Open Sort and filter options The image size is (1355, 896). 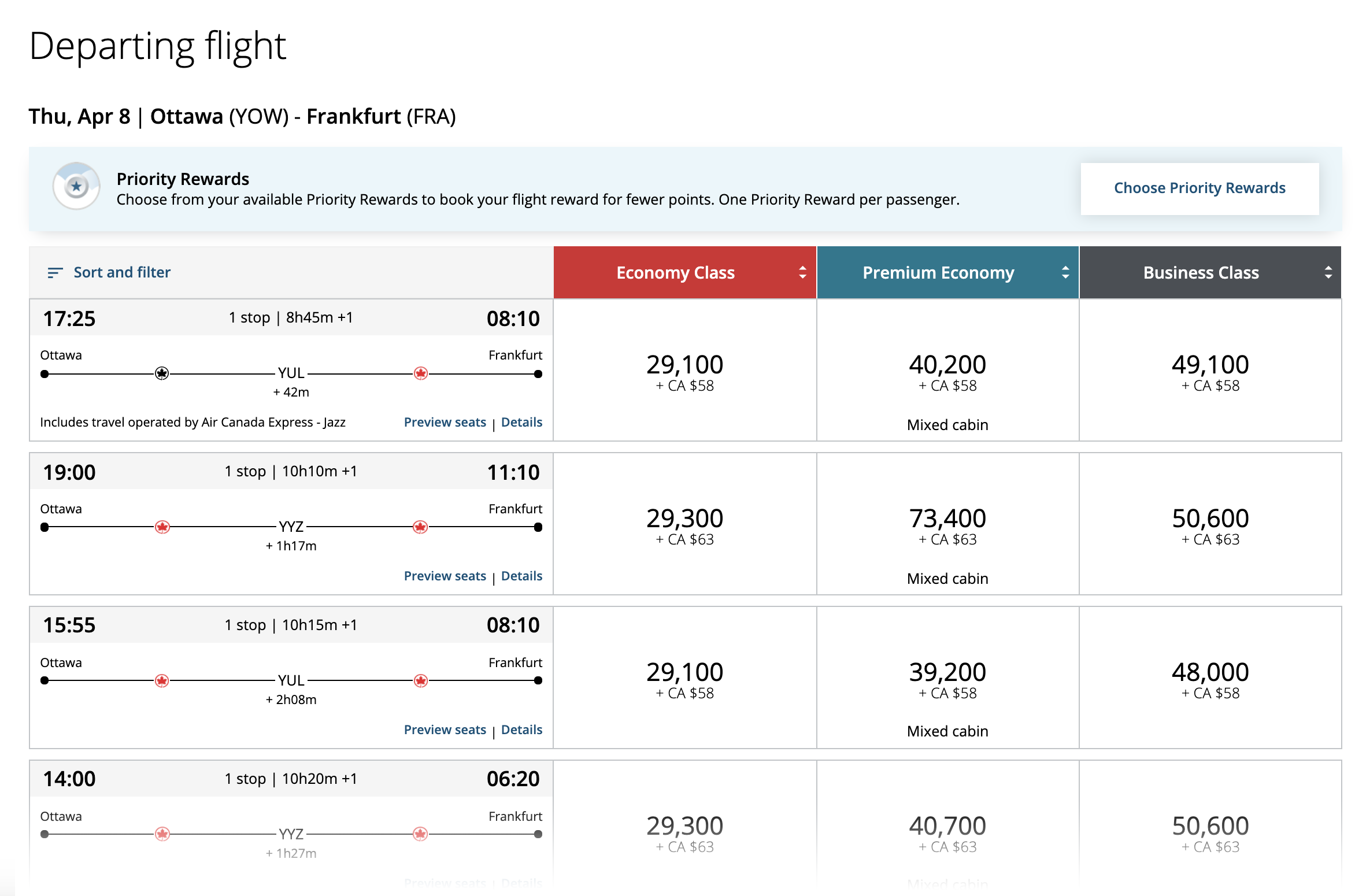pos(122,273)
